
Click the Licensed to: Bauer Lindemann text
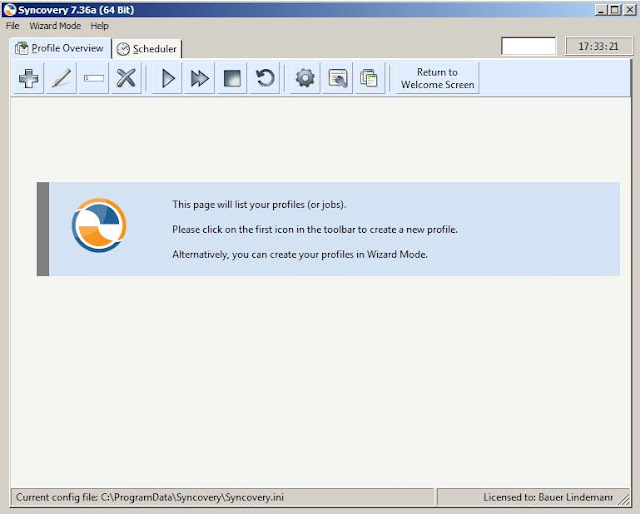pos(548,497)
